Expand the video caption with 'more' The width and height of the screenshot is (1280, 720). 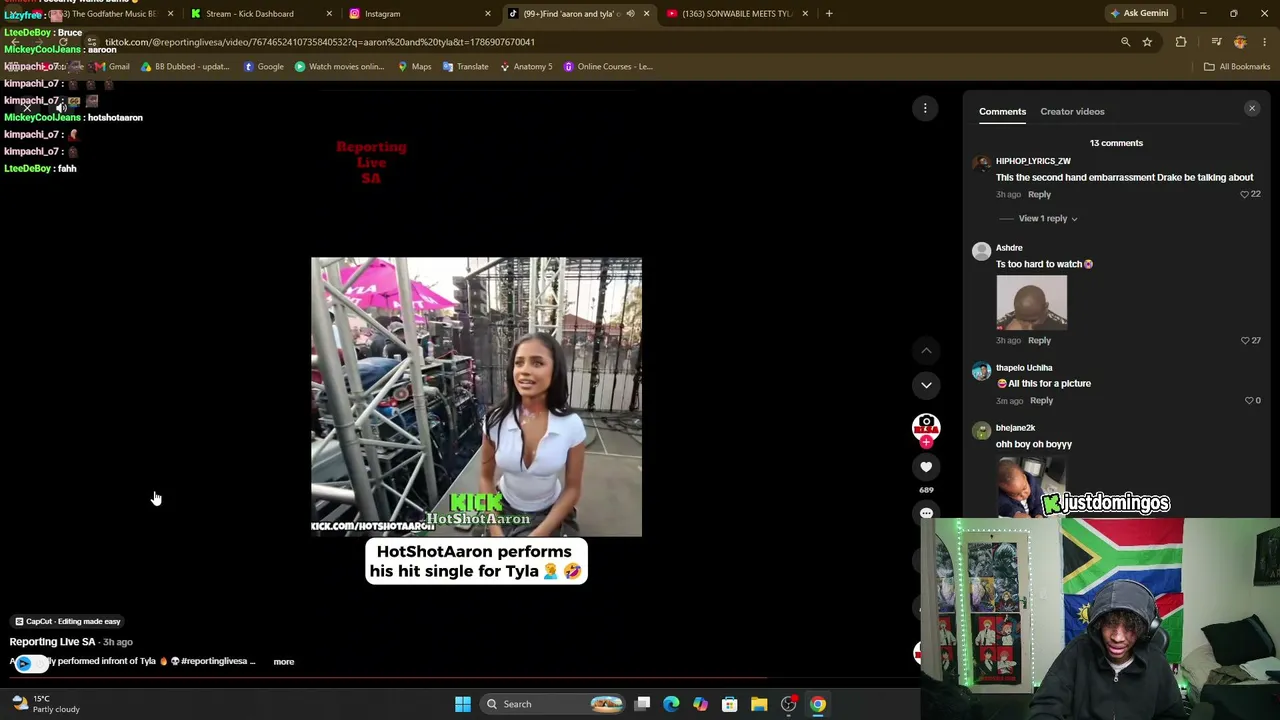tap(284, 661)
